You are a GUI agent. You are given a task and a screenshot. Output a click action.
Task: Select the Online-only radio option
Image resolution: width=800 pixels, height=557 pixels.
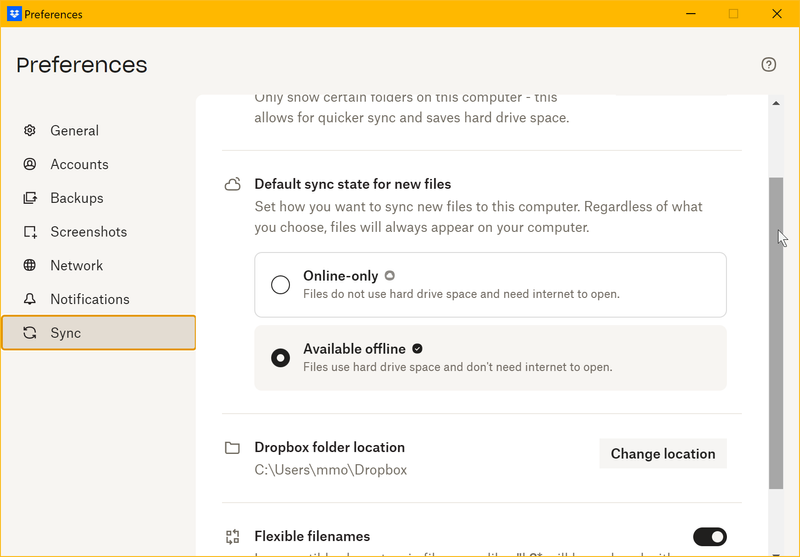pos(281,285)
